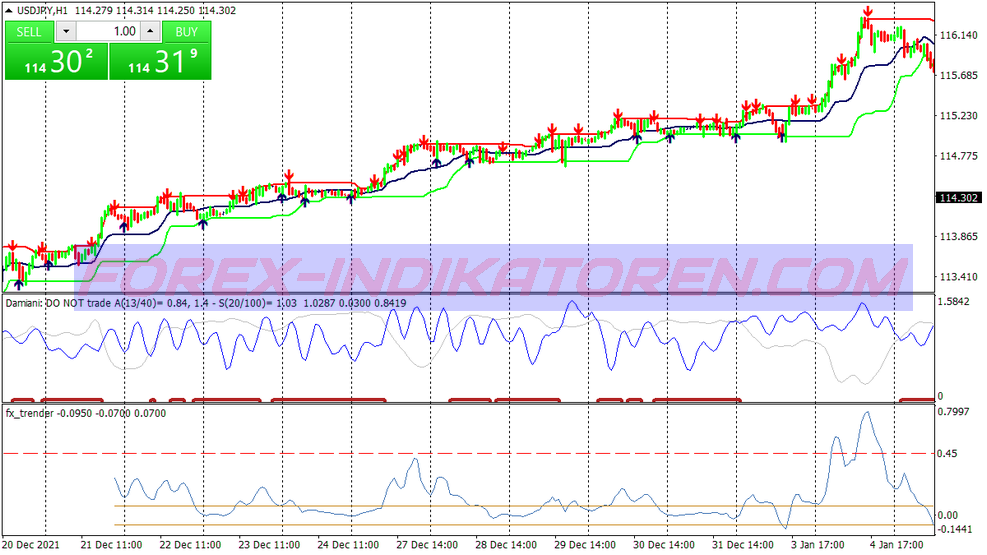Click the sell price 114.30 tile

(55, 62)
